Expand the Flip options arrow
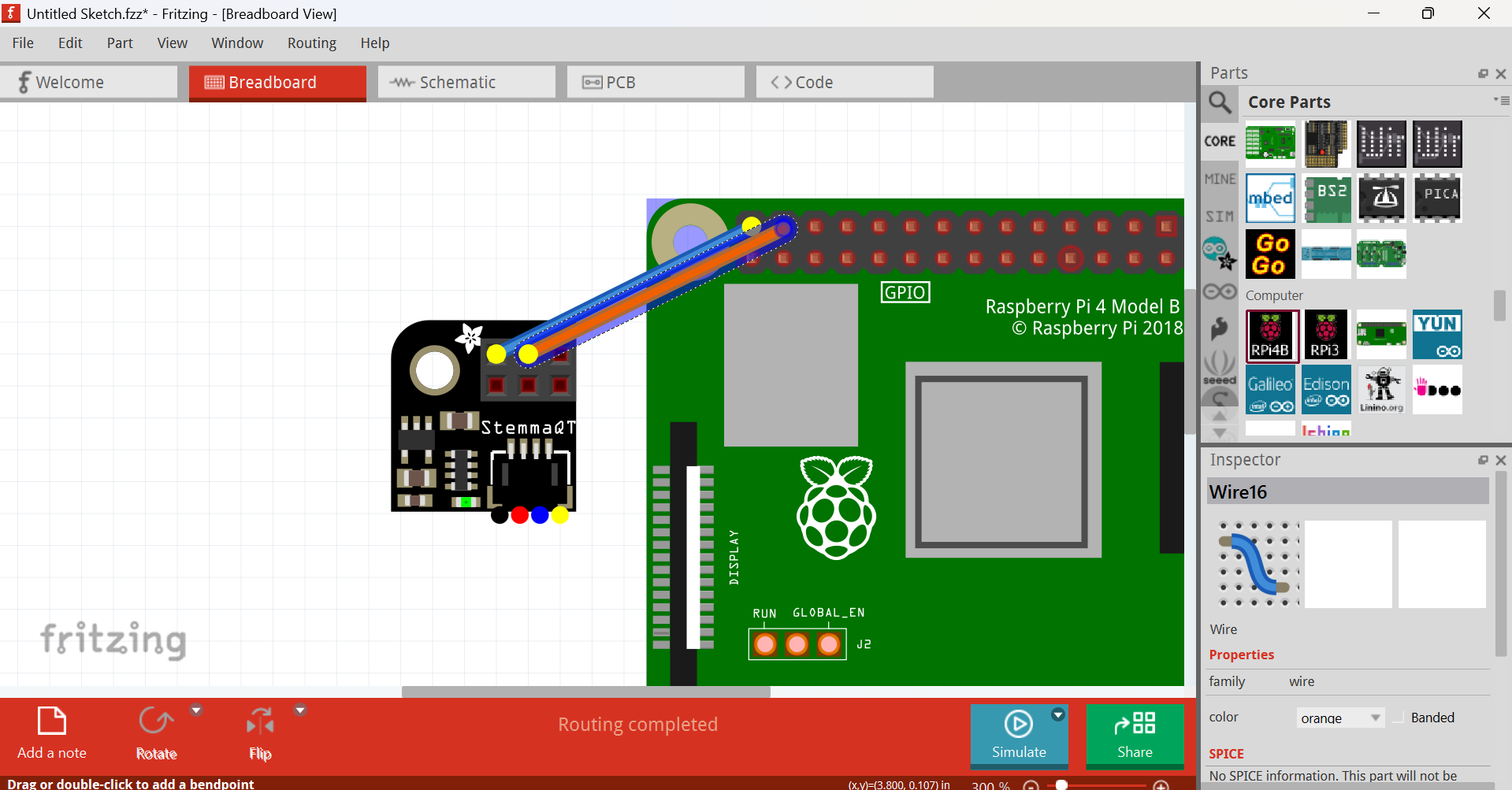Image resolution: width=1512 pixels, height=790 pixels. point(299,710)
